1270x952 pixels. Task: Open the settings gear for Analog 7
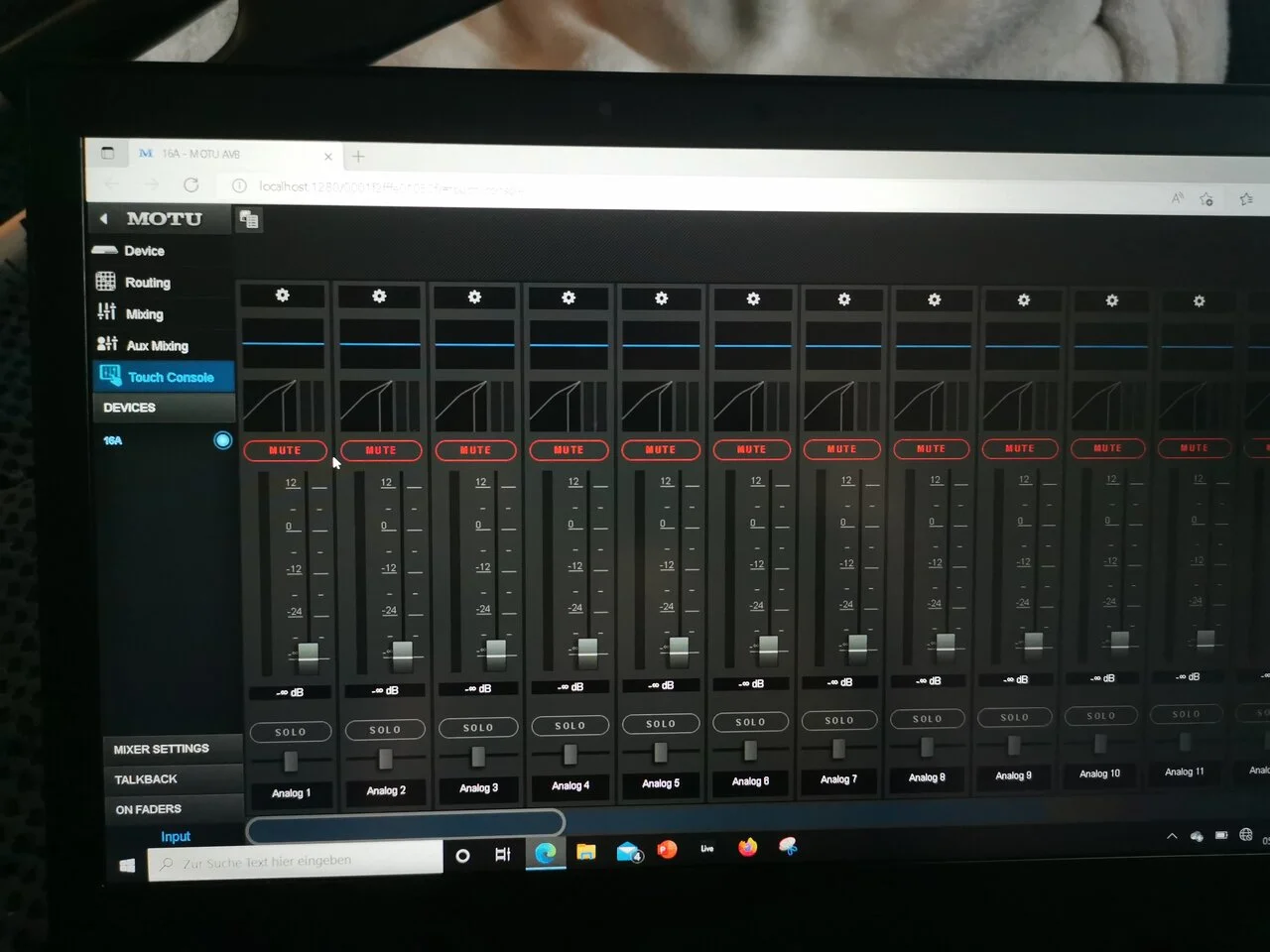coord(844,298)
